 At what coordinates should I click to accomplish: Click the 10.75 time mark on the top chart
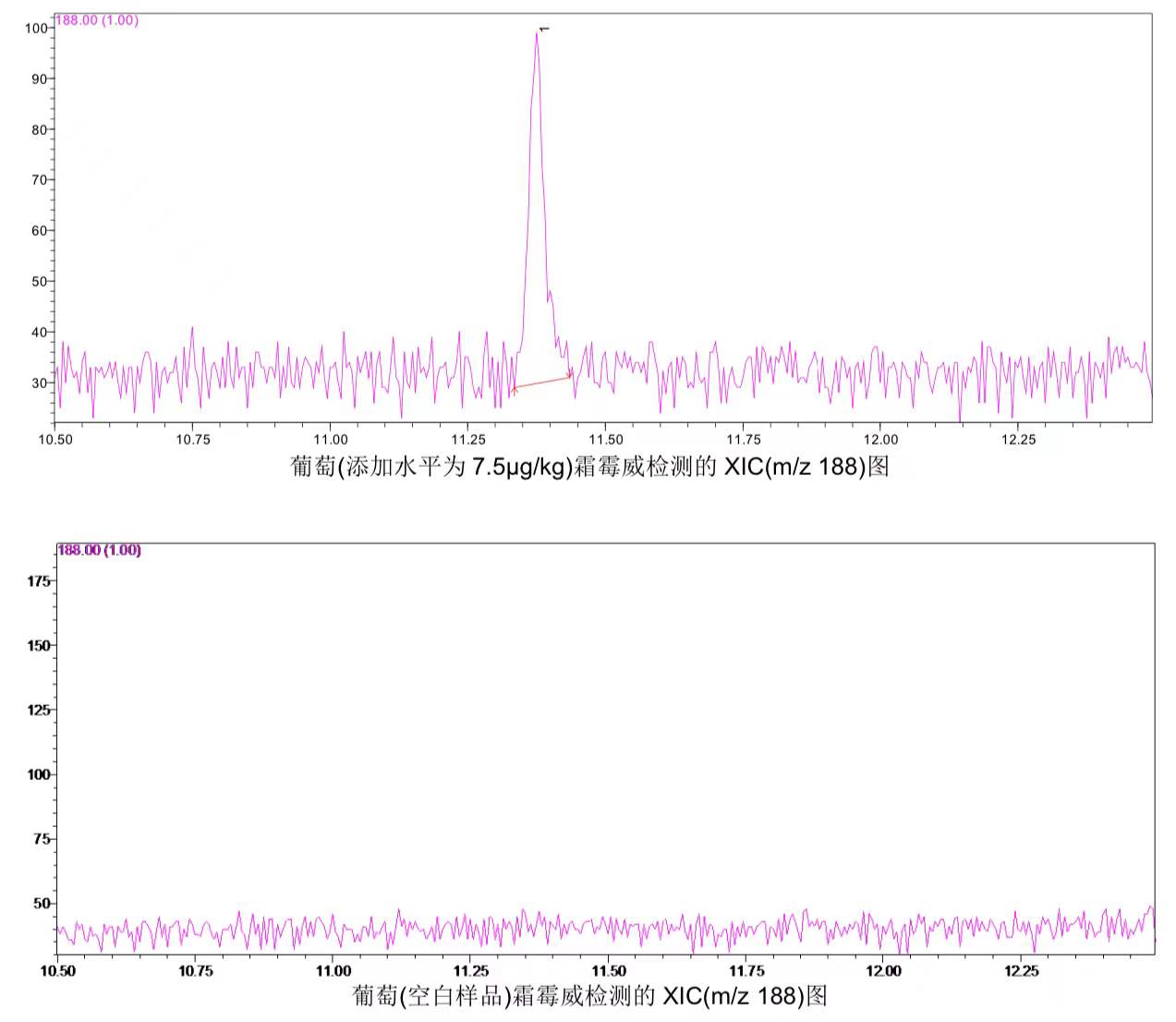pyautogui.click(x=193, y=439)
